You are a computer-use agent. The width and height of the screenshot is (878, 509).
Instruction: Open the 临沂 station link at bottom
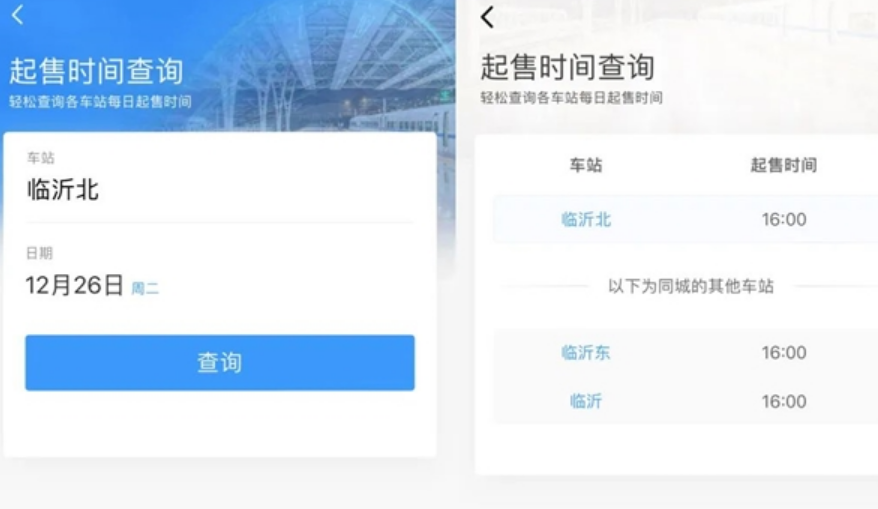pos(586,401)
